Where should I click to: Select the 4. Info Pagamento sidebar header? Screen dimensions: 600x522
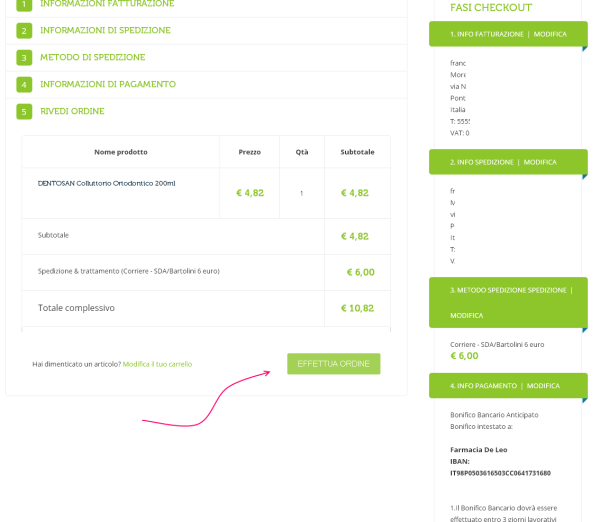coord(483,386)
